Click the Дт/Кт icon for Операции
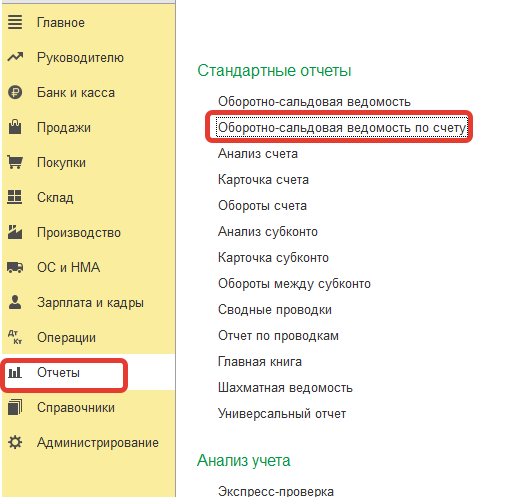 15,337
